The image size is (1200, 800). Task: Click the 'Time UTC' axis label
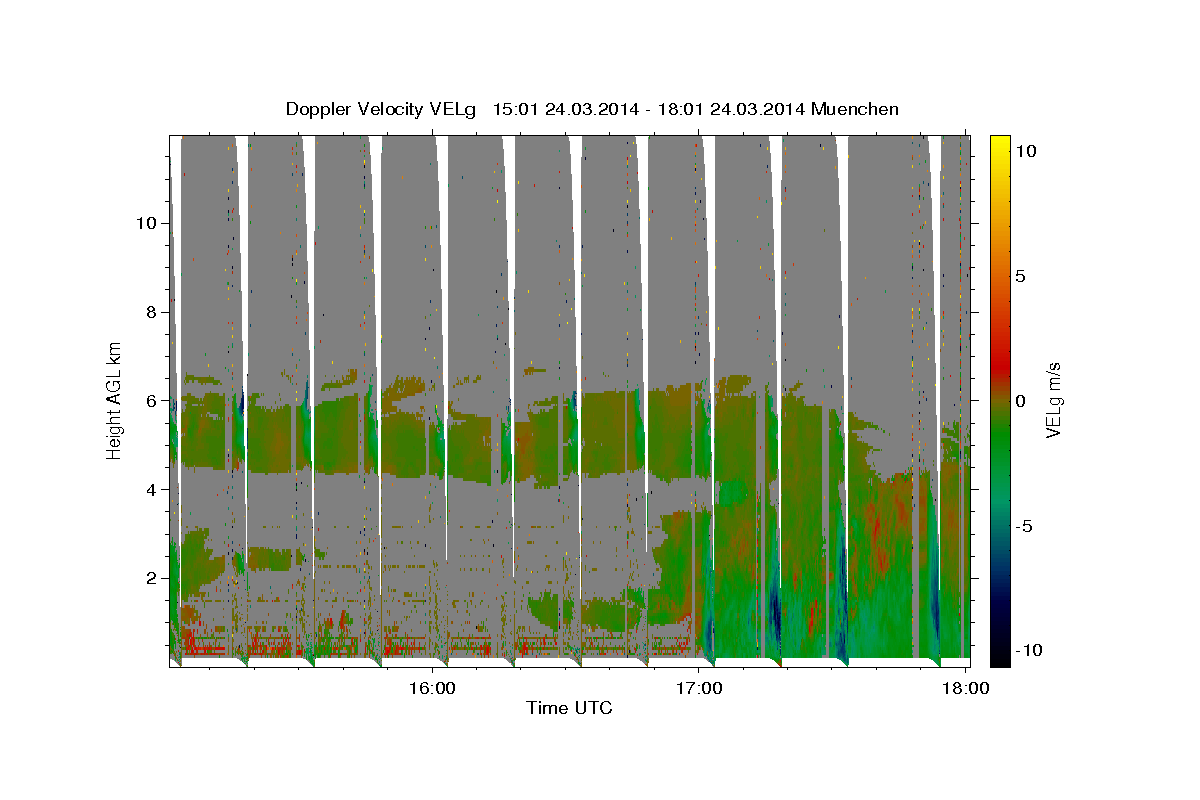tap(569, 708)
